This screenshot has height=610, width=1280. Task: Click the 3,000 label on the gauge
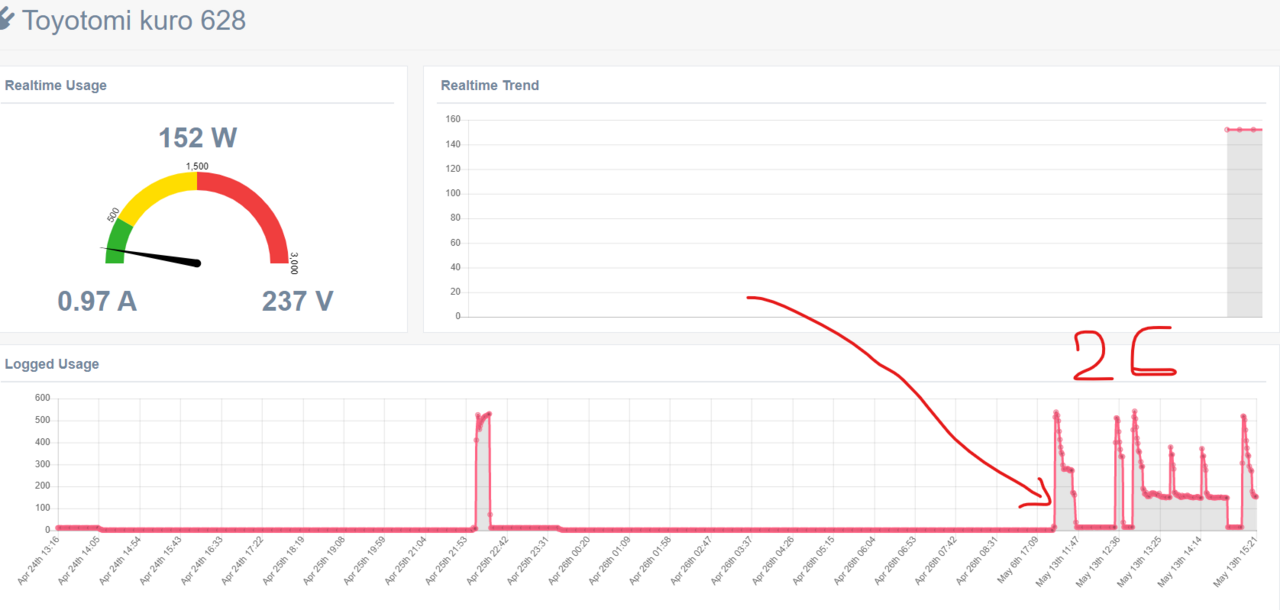pyautogui.click(x=294, y=263)
